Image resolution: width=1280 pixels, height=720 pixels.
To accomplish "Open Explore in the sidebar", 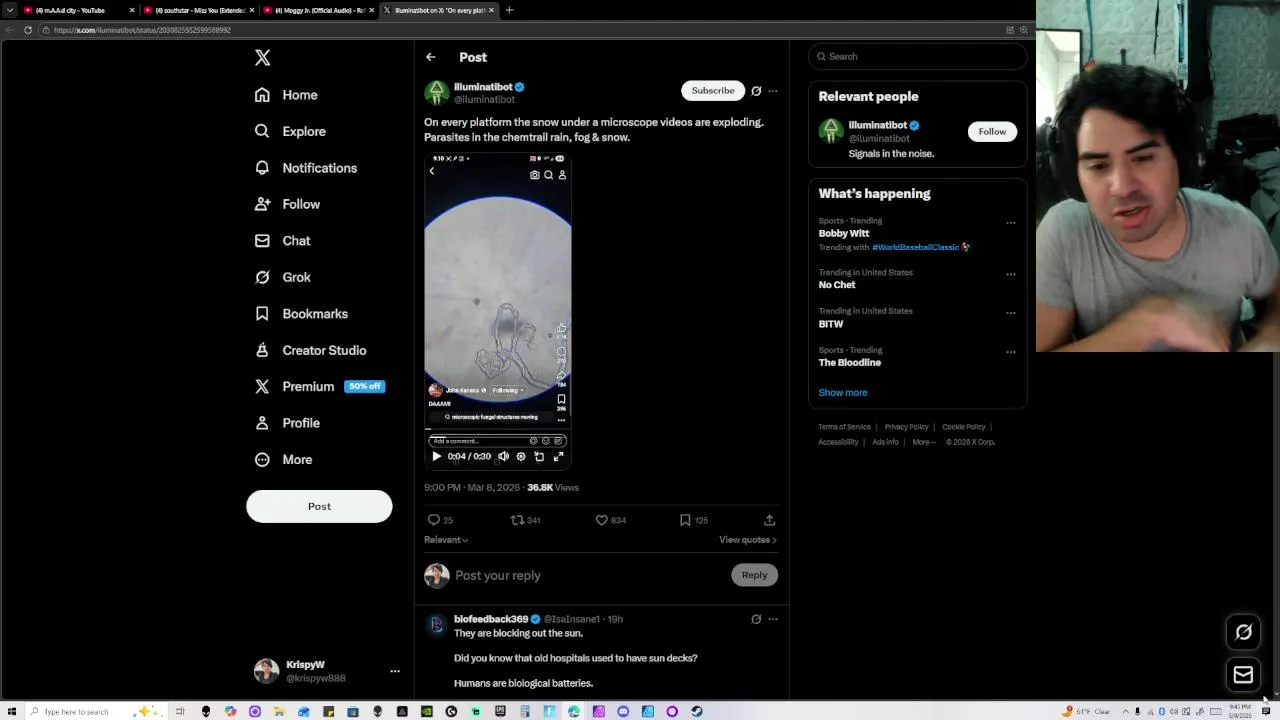I will pos(290,131).
